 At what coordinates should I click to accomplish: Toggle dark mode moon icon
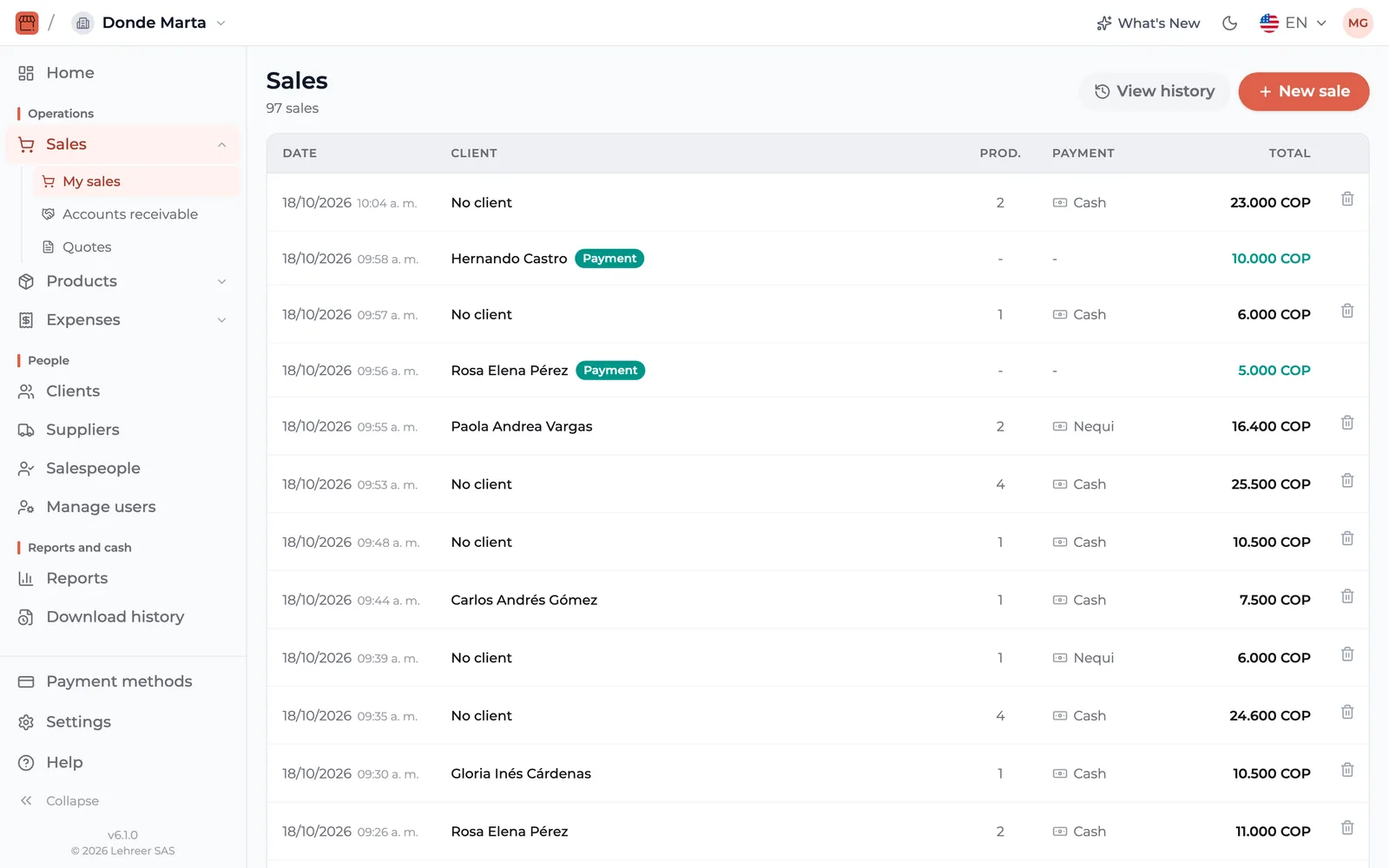pos(1229,23)
